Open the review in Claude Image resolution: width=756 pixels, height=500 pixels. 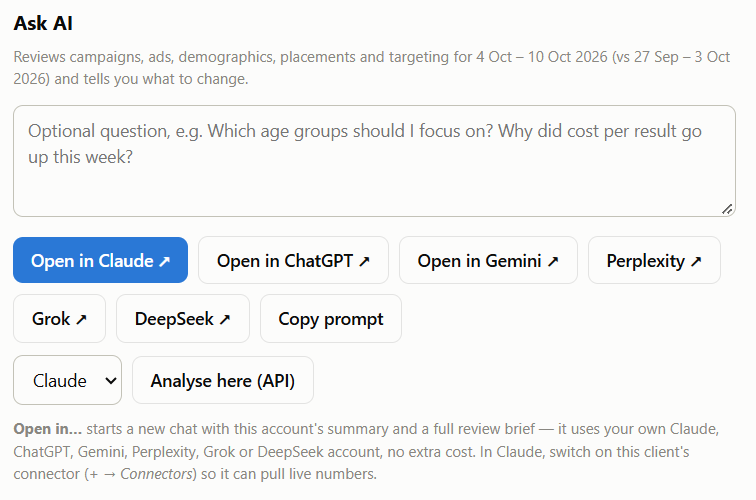100,260
